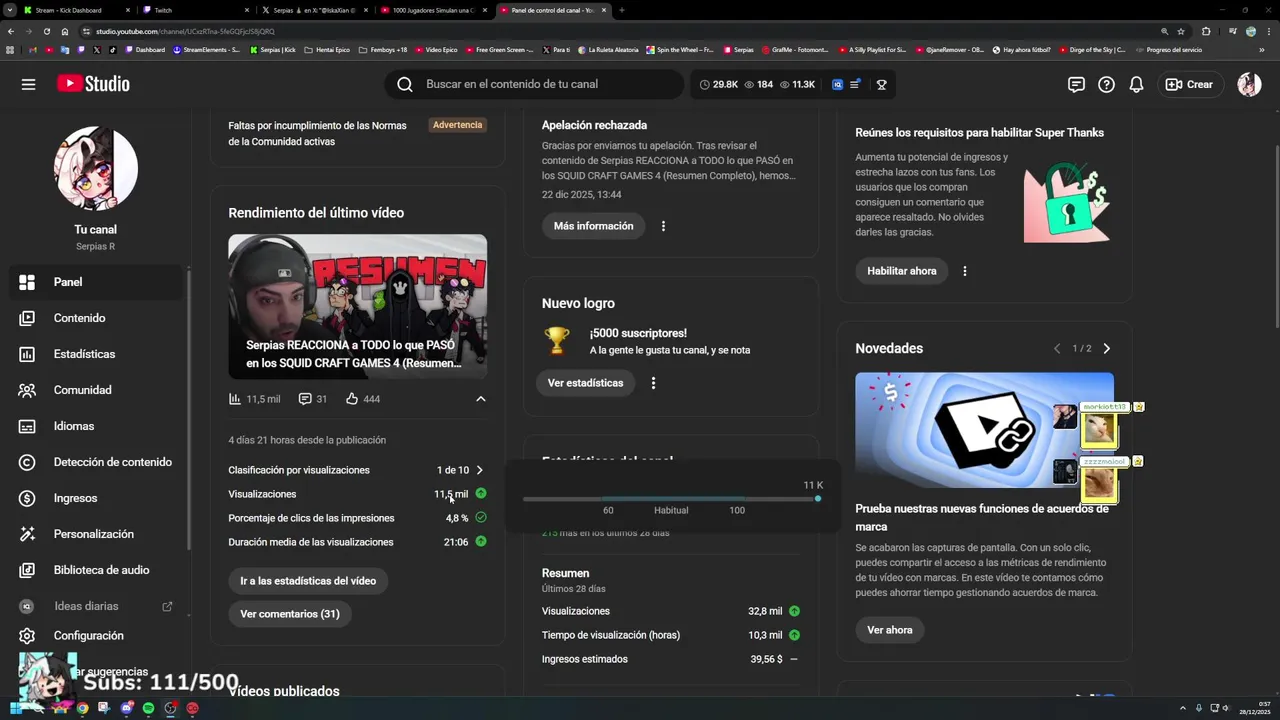Click the Personalización magic wand icon
Image resolution: width=1280 pixels, height=720 pixels.
(x=27, y=534)
